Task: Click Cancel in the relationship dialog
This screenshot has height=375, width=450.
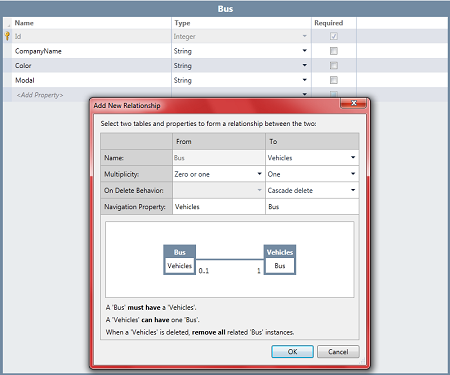Action: [338, 352]
